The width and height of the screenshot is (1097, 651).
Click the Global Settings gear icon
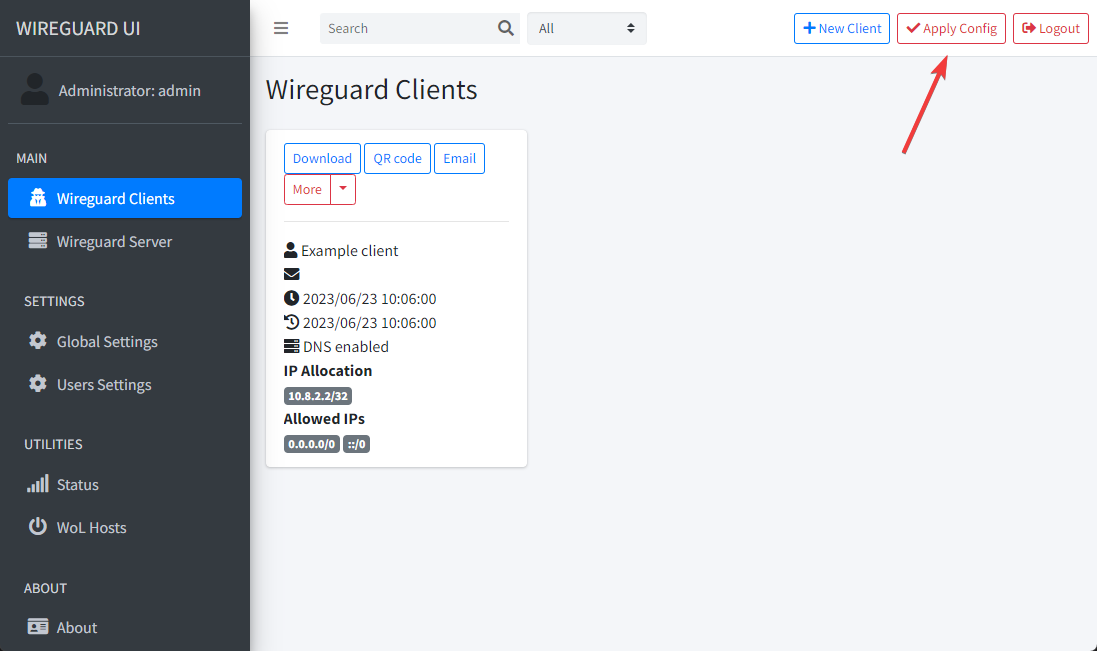(38, 341)
